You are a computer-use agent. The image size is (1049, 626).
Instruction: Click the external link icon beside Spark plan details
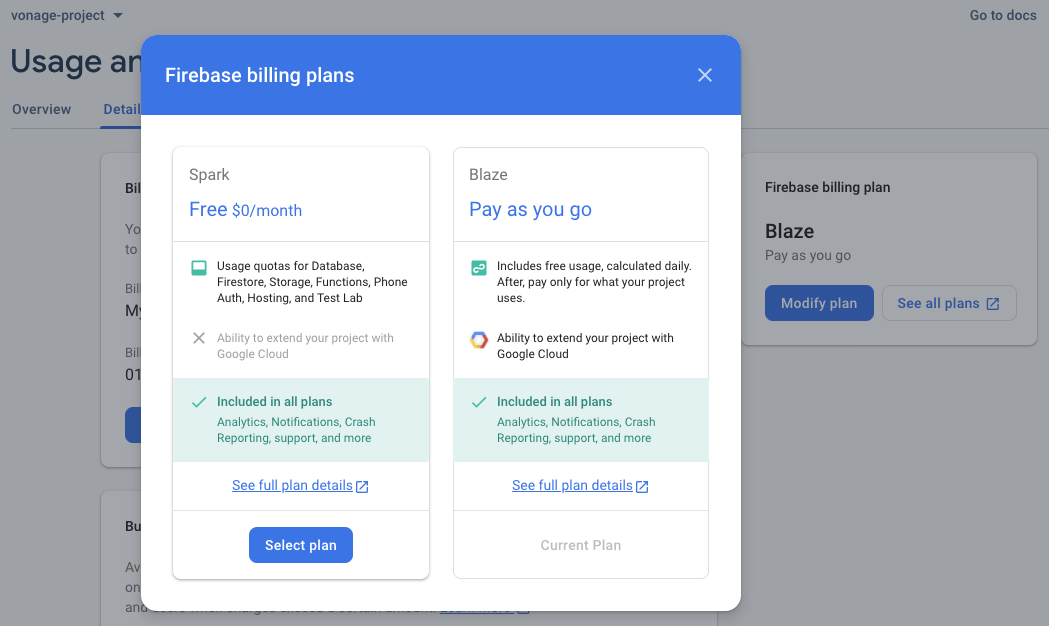(x=362, y=486)
